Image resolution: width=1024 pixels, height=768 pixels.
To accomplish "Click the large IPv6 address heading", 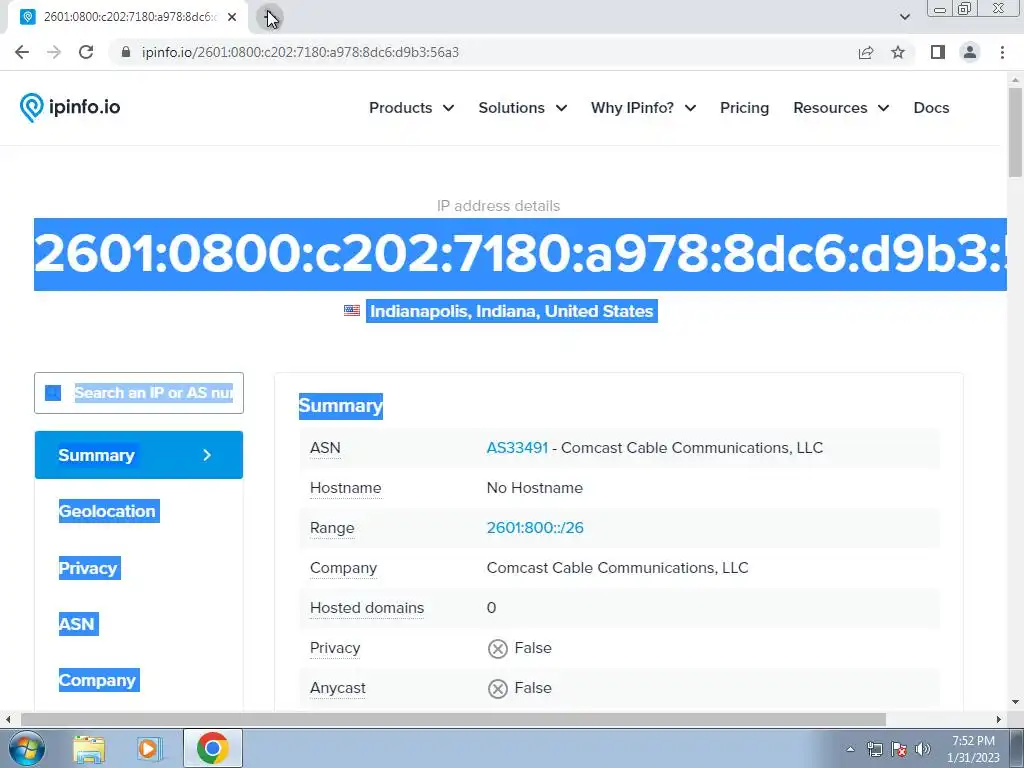I will click(x=520, y=254).
